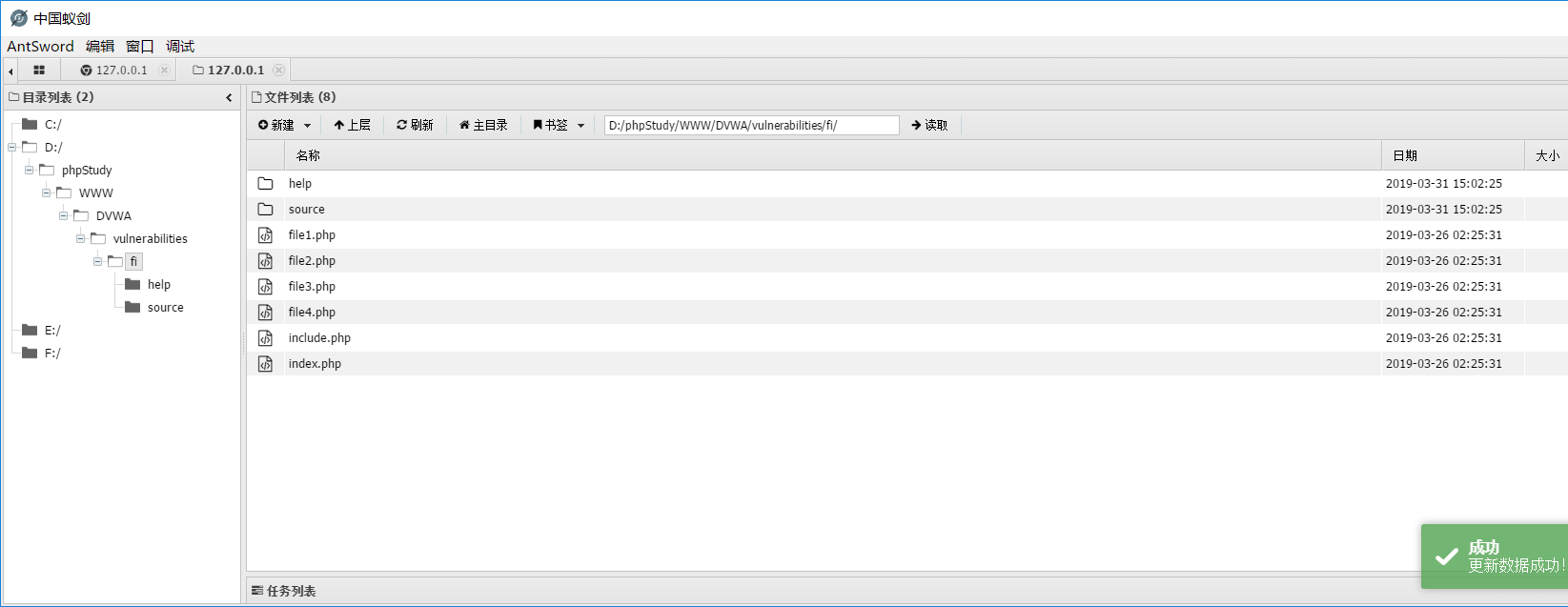The height and width of the screenshot is (607, 1568).
Task: Go up one level with 上层
Action: 352,125
